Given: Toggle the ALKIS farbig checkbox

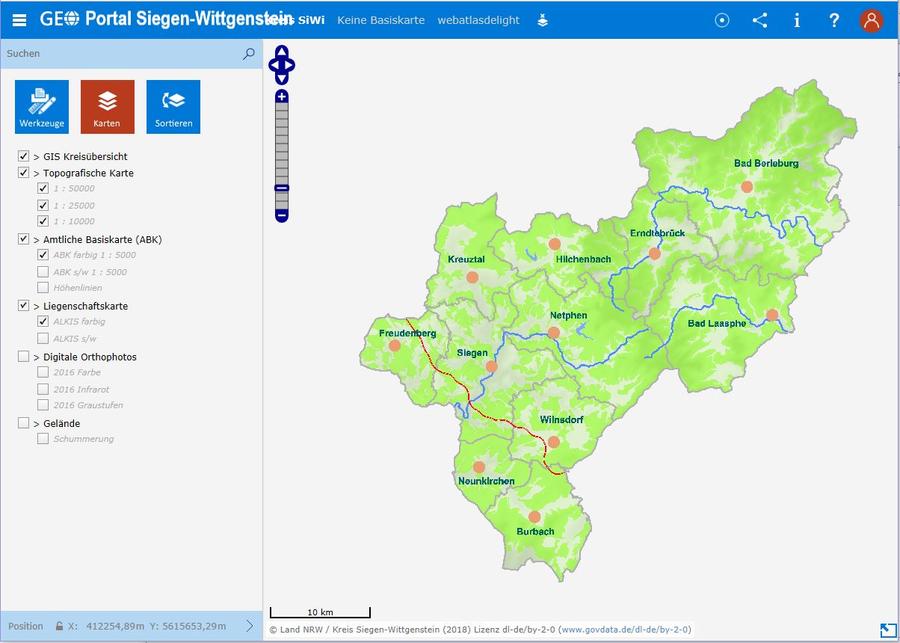Looking at the screenshot, I should coord(43,321).
